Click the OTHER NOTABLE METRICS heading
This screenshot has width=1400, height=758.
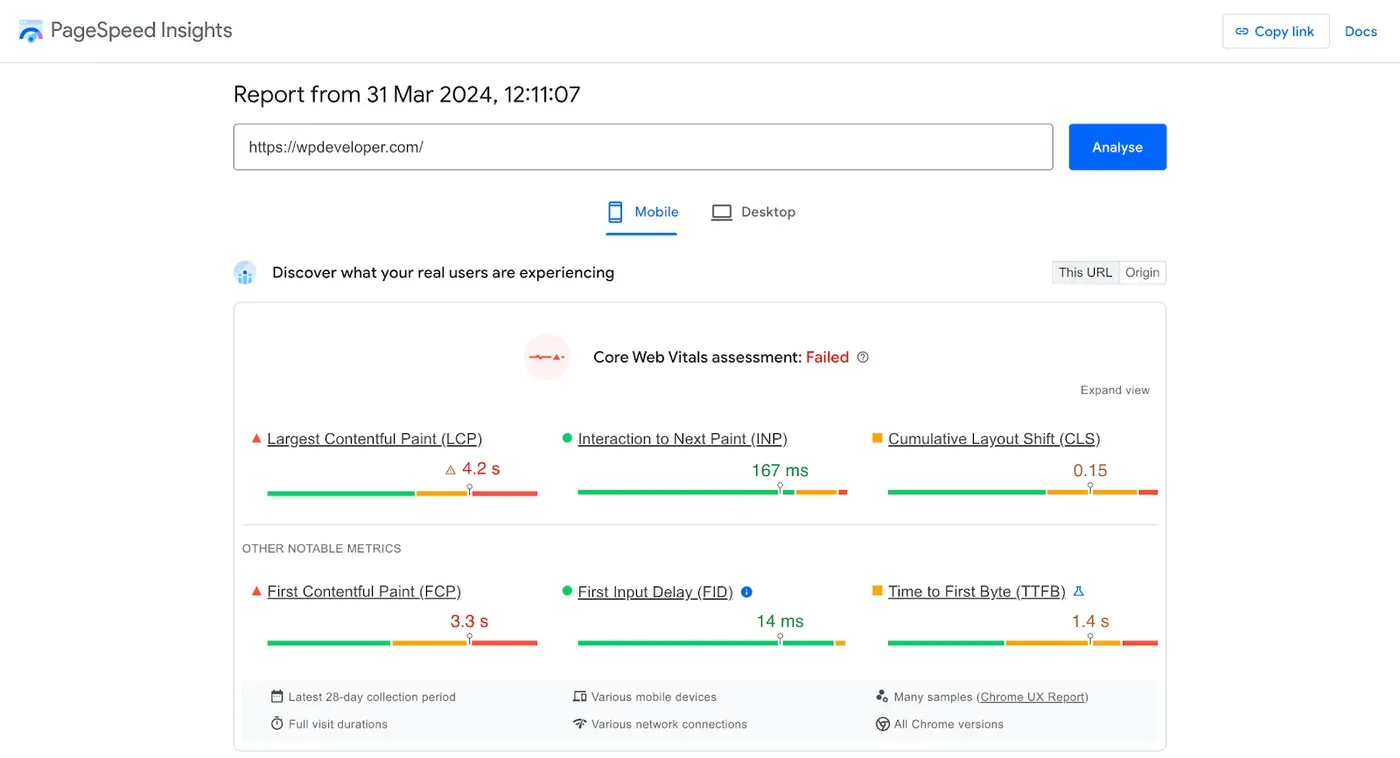pyautogui.click(x=322, y=549)
